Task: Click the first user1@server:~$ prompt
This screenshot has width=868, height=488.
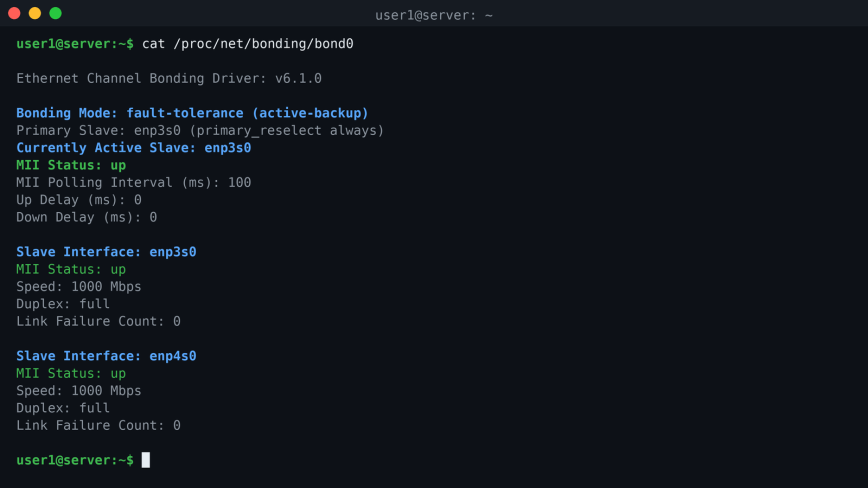Action: tap(75, 44)
